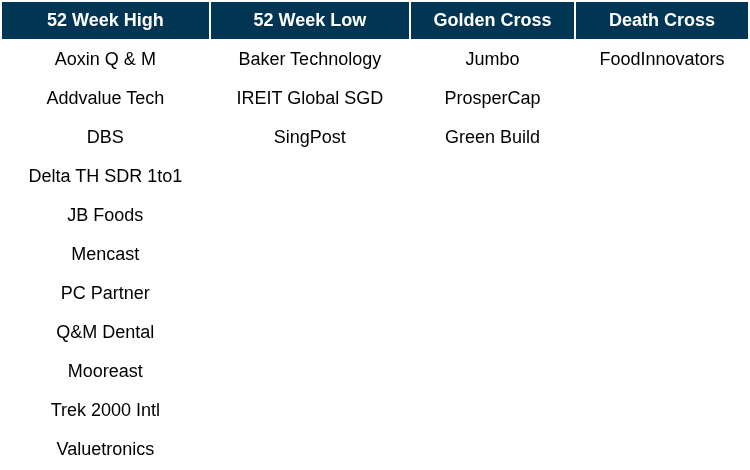This screenshot has width=750, height=470.
Task: Open PC Partner entry
Action: [105, 293]
